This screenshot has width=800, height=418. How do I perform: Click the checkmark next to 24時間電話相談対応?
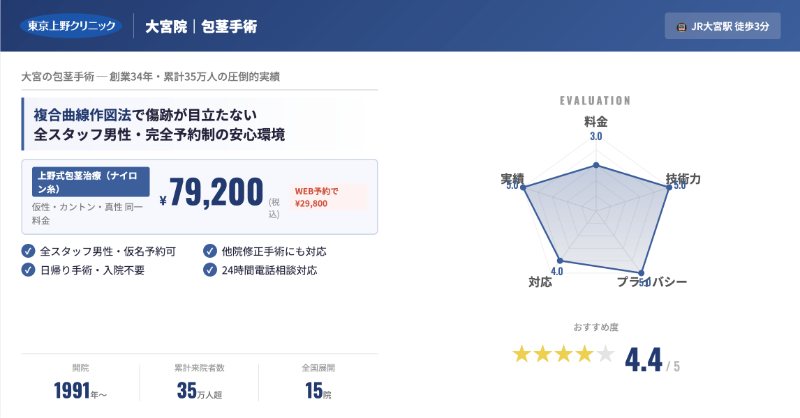point(210,269)
